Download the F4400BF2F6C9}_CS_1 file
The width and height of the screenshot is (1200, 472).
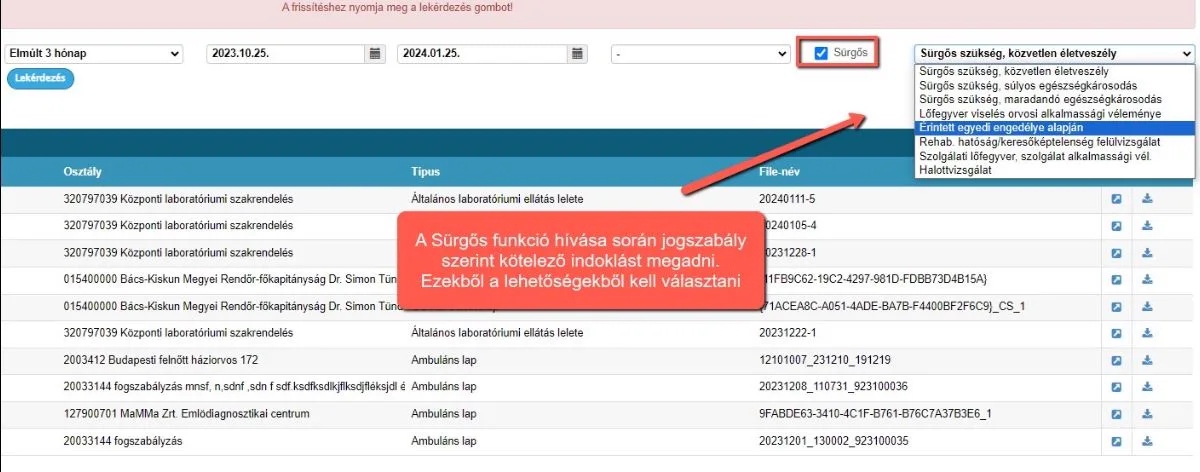point(1147,306)
